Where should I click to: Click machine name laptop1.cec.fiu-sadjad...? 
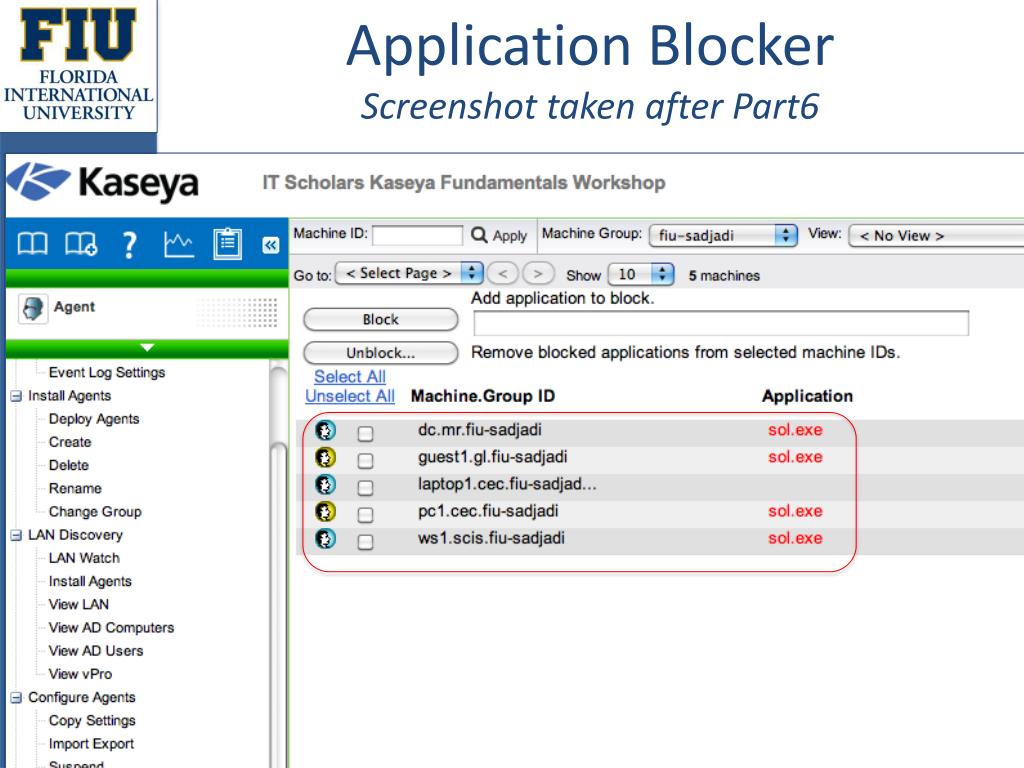(x=507, y=484)
